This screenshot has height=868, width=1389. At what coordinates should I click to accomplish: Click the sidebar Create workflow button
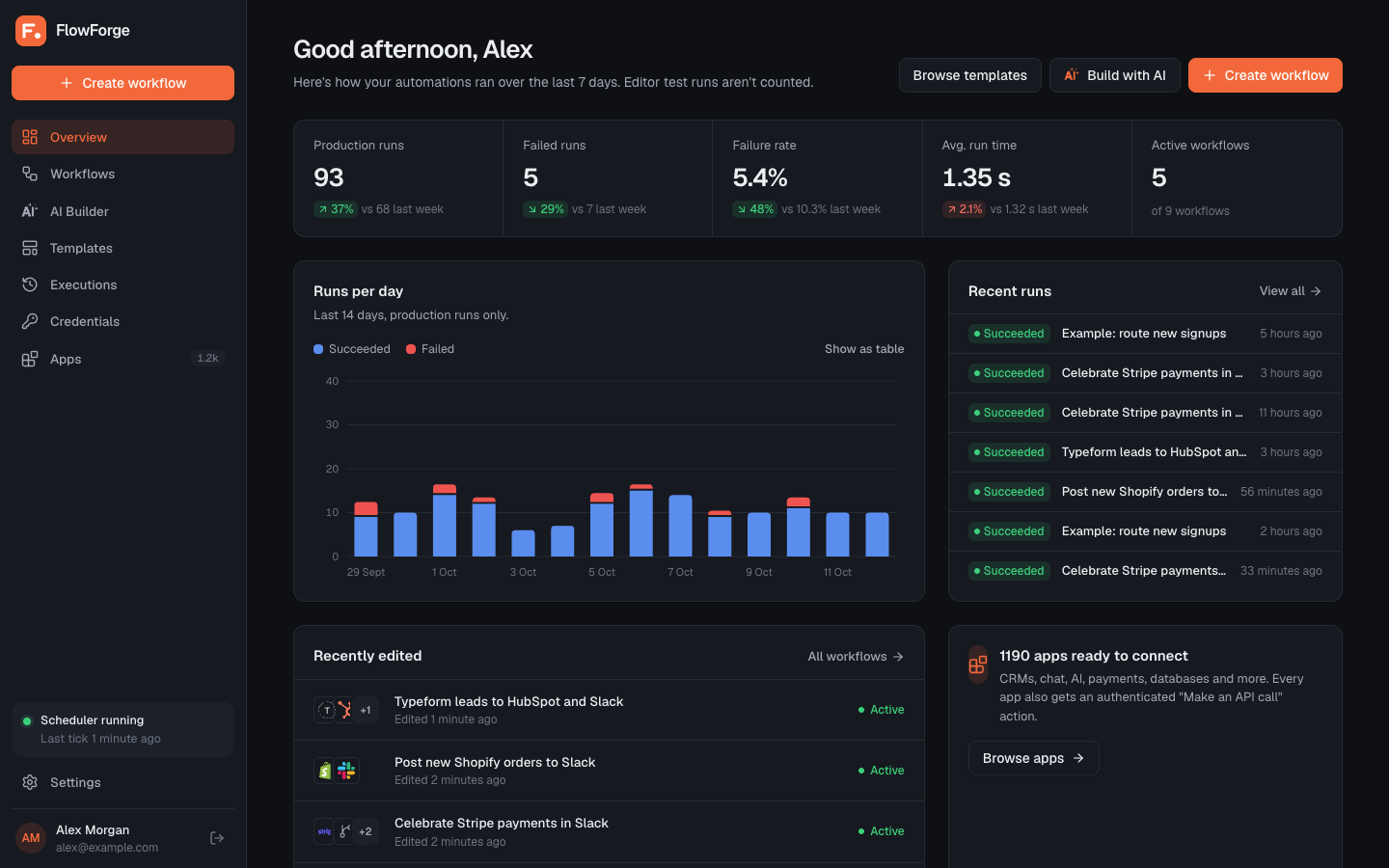pos(123,83)
